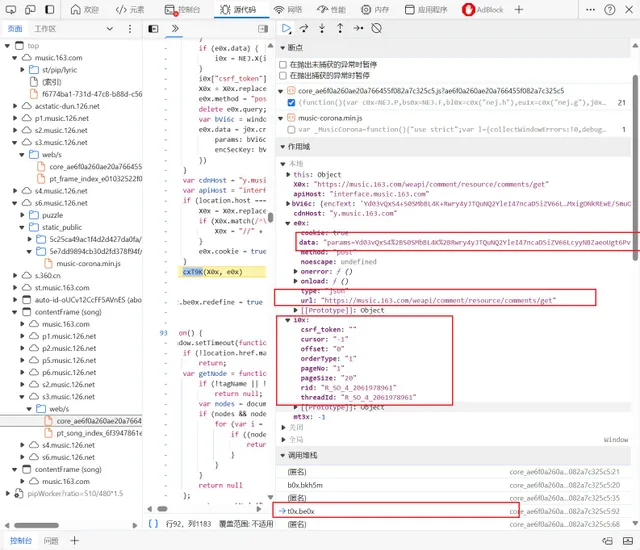Open the Page navigator tab
The width and height of the screenshot is (640, 550).
pyautogui.click(x=15, y=29)
